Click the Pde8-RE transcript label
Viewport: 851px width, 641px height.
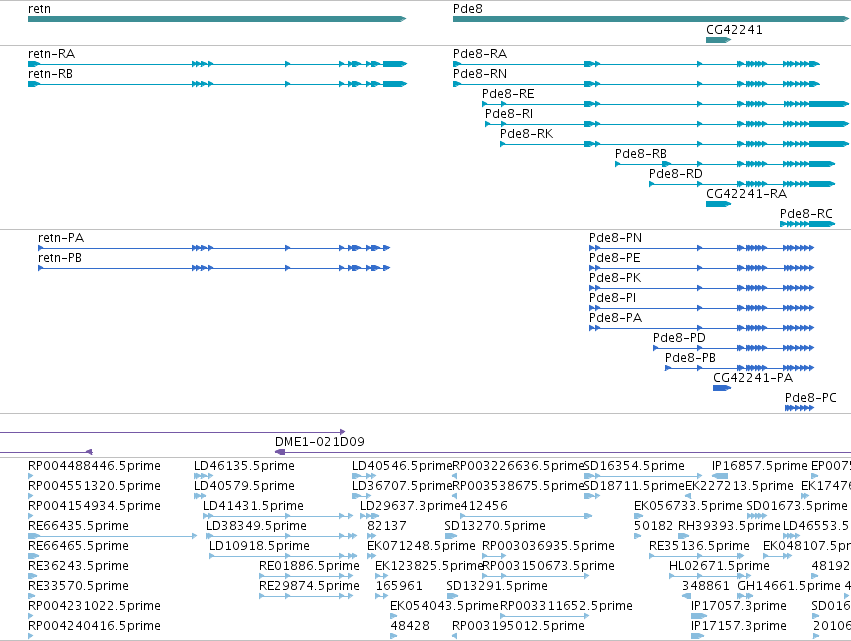pyautogui.click(x=508, y=94)
